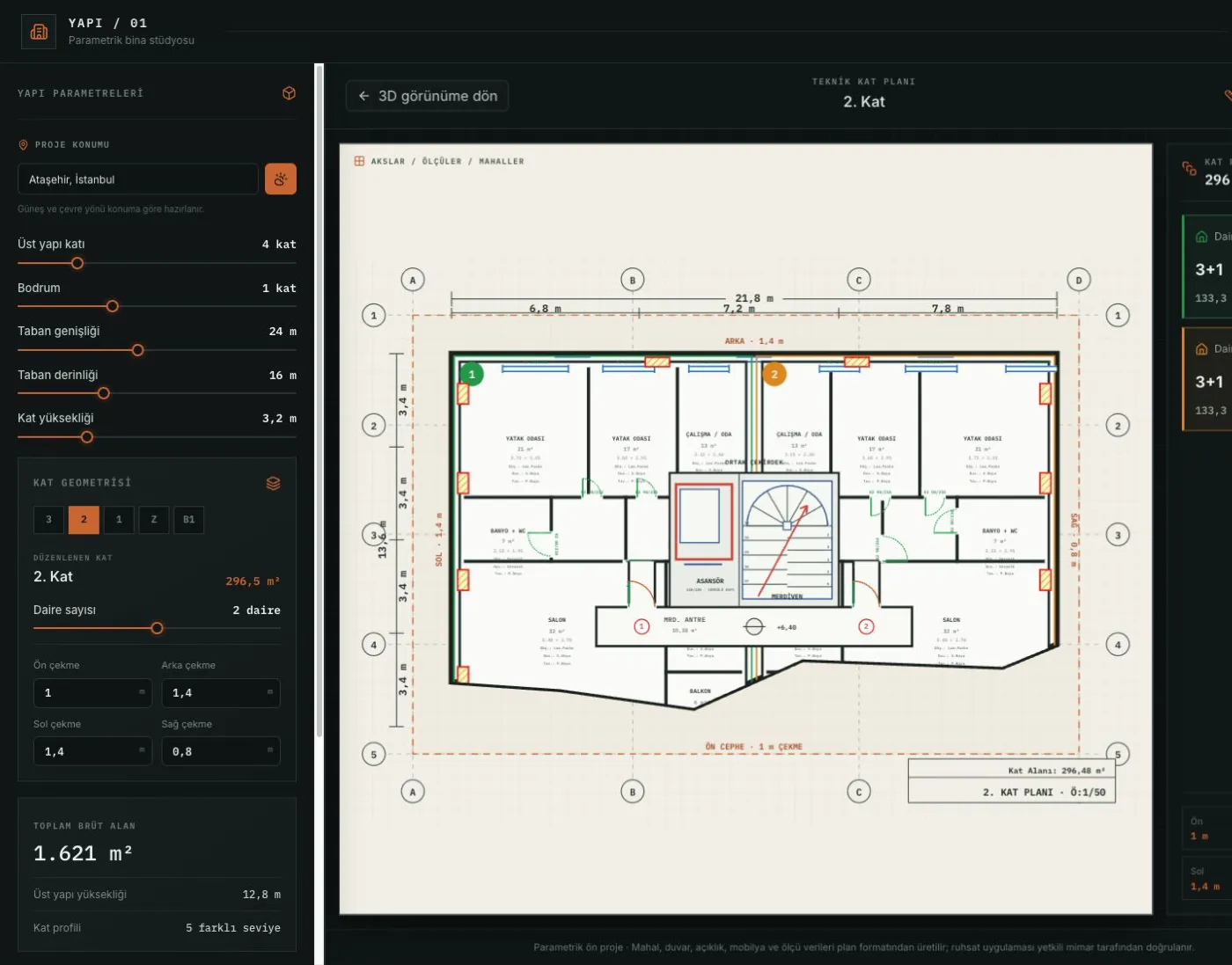Click the Sağ çekme stepper field
Screen dimensions: 1232x965
(221, 751)
